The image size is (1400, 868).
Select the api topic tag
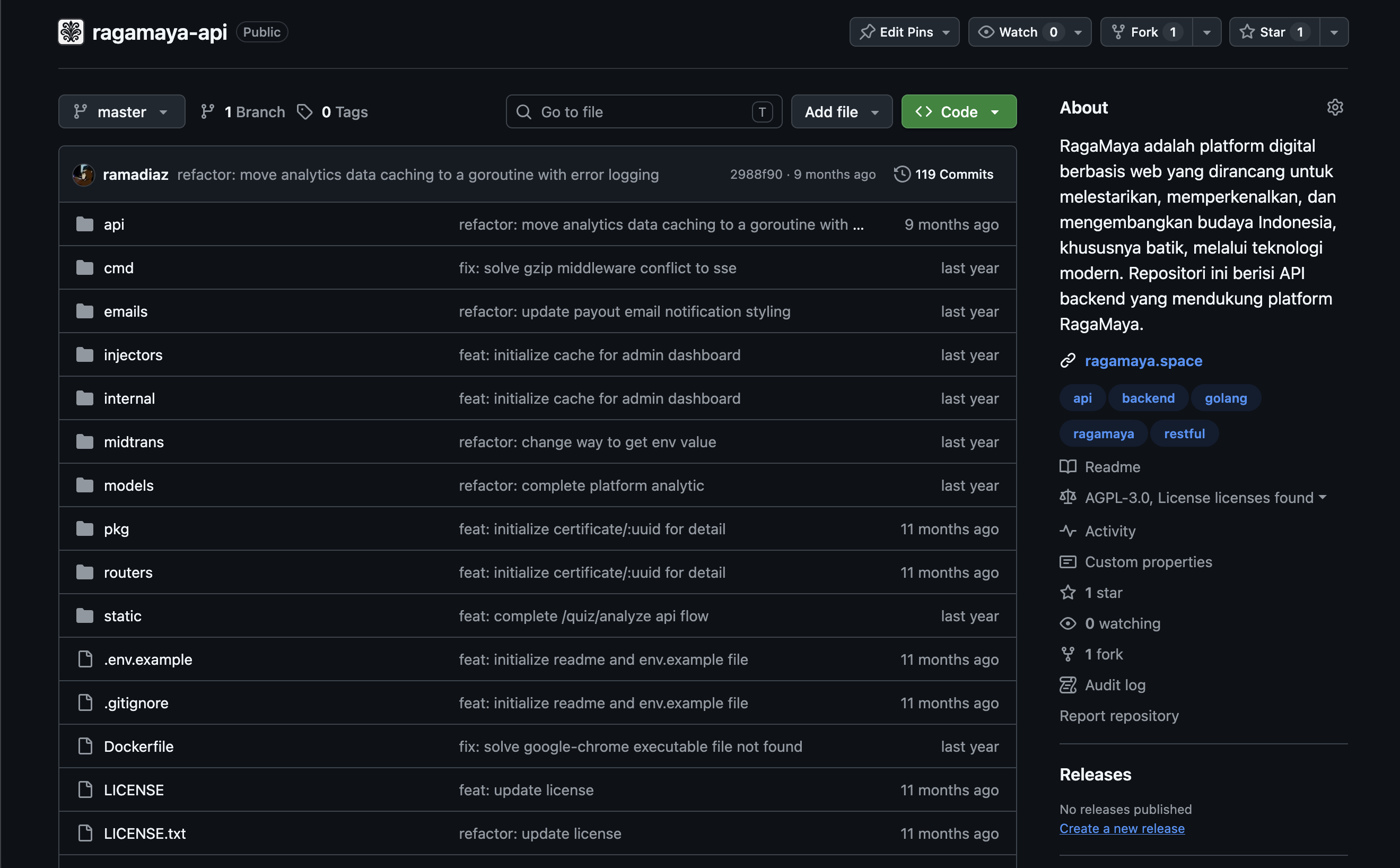pyautogui.click(x=1083, y=398)
